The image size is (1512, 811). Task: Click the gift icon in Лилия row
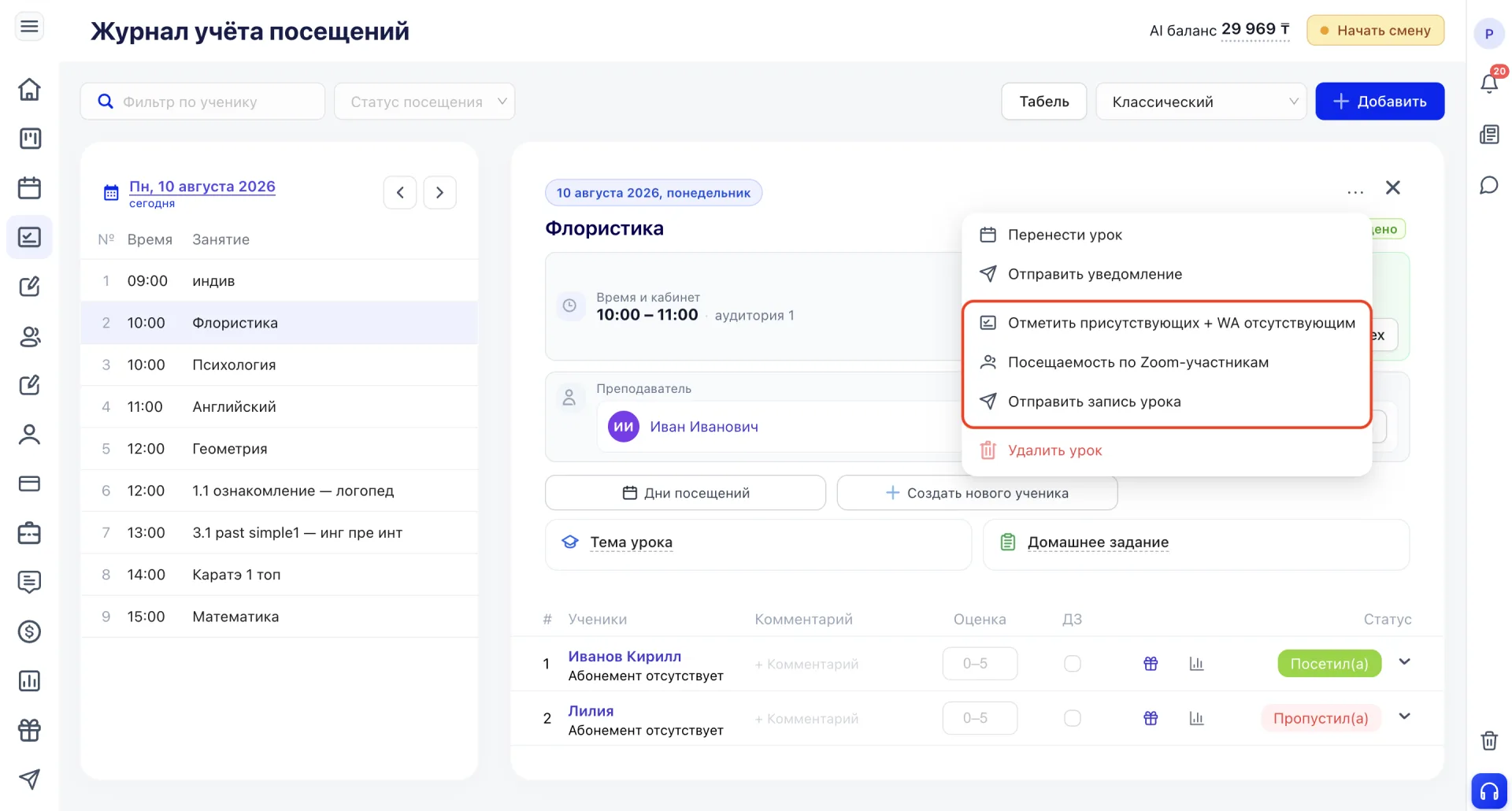(1151, 718)
